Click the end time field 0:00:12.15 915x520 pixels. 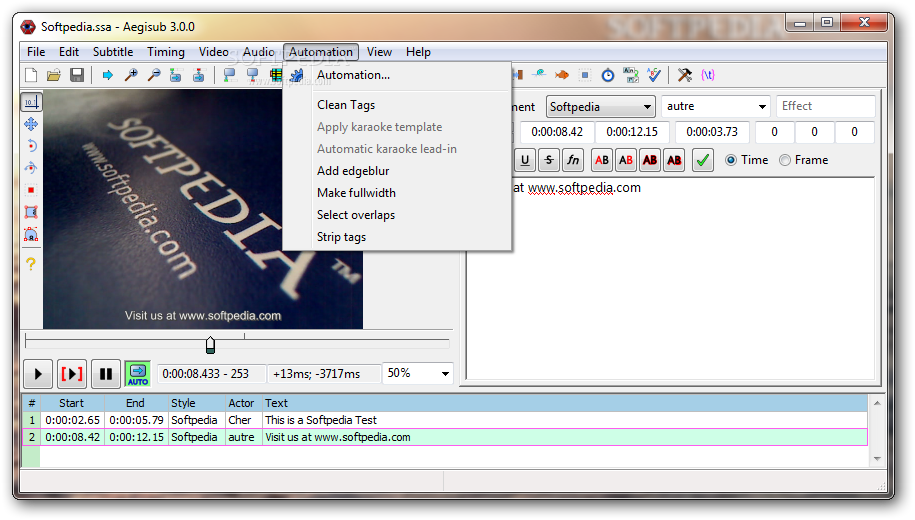tap(632, 132)
